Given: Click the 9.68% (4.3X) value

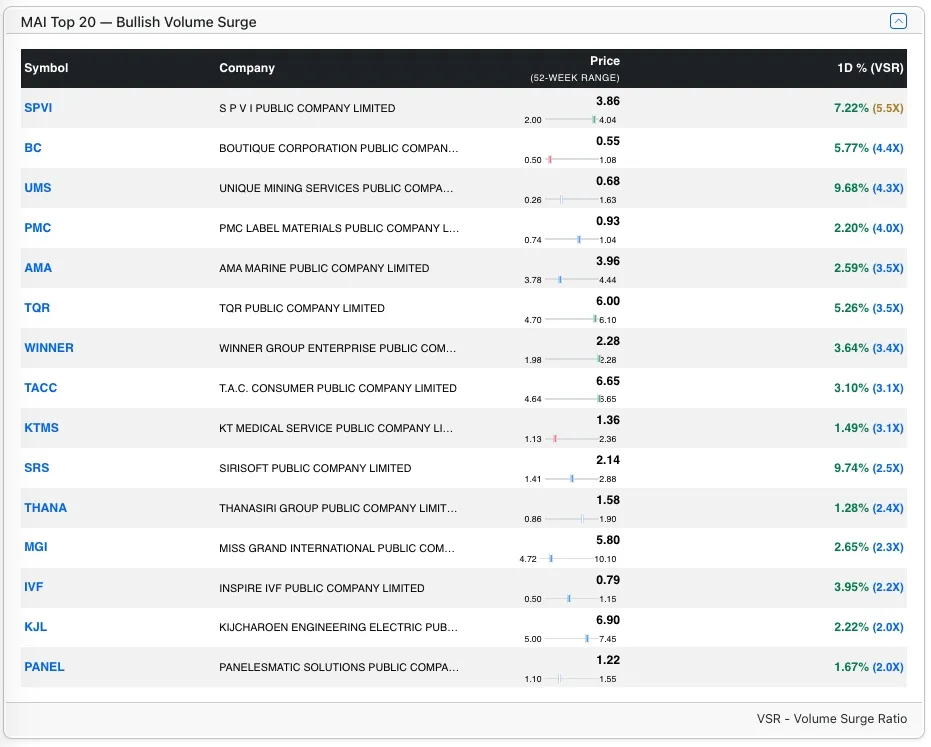Looking at the screenshot, I should point(869,188).
